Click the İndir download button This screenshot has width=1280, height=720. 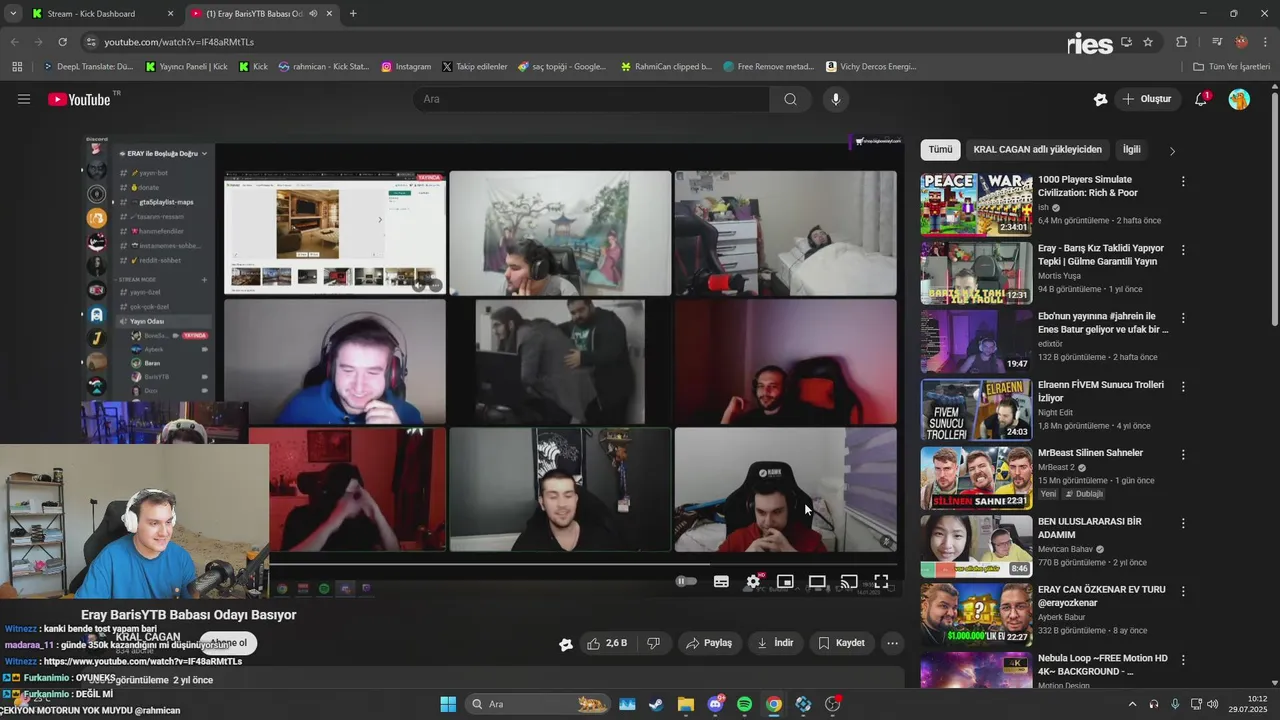(775, 643)
